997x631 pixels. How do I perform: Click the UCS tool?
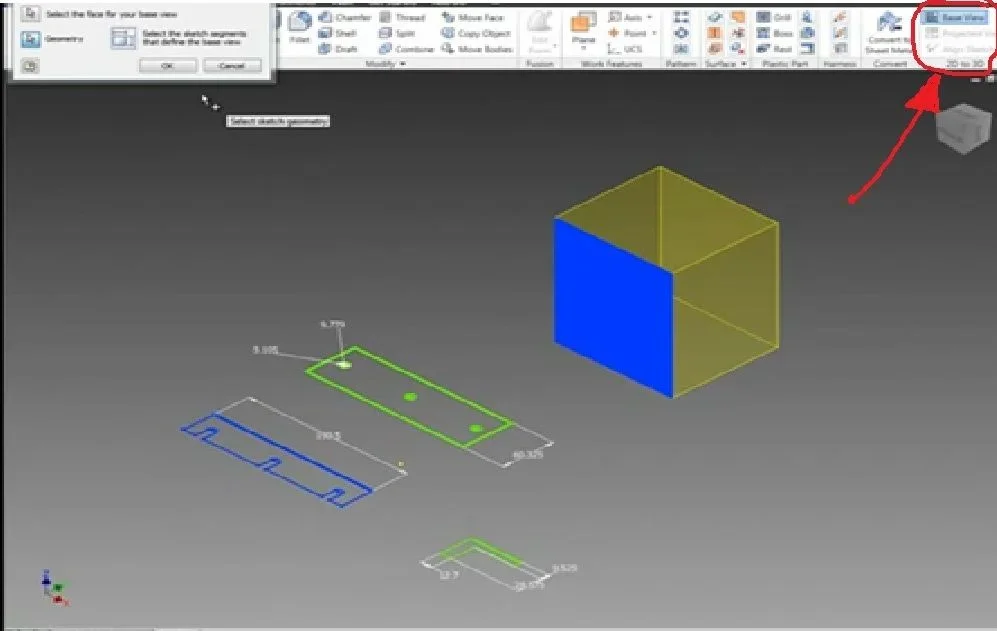point(624,49)
